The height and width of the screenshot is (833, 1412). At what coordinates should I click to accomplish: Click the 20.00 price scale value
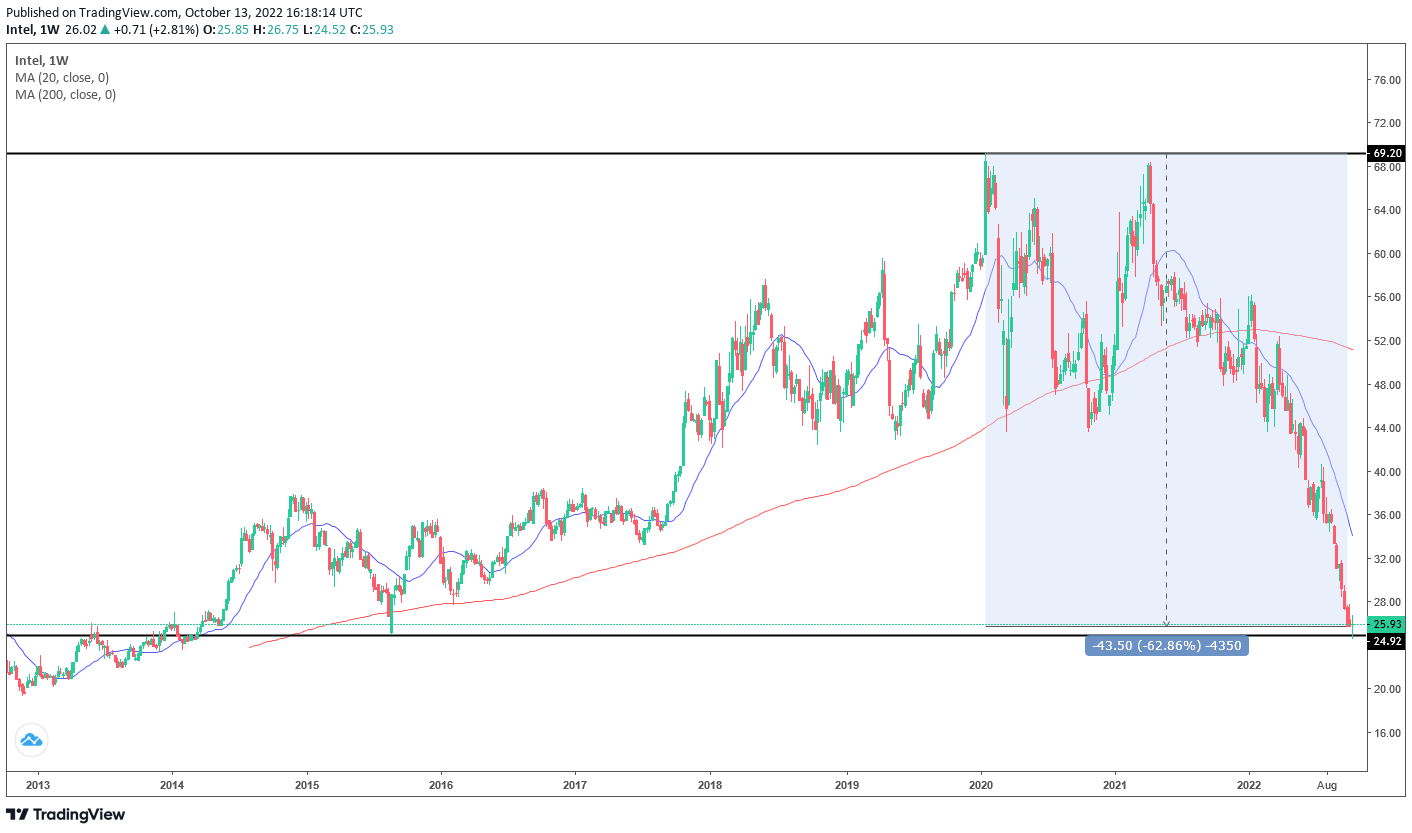(1387, 689)
